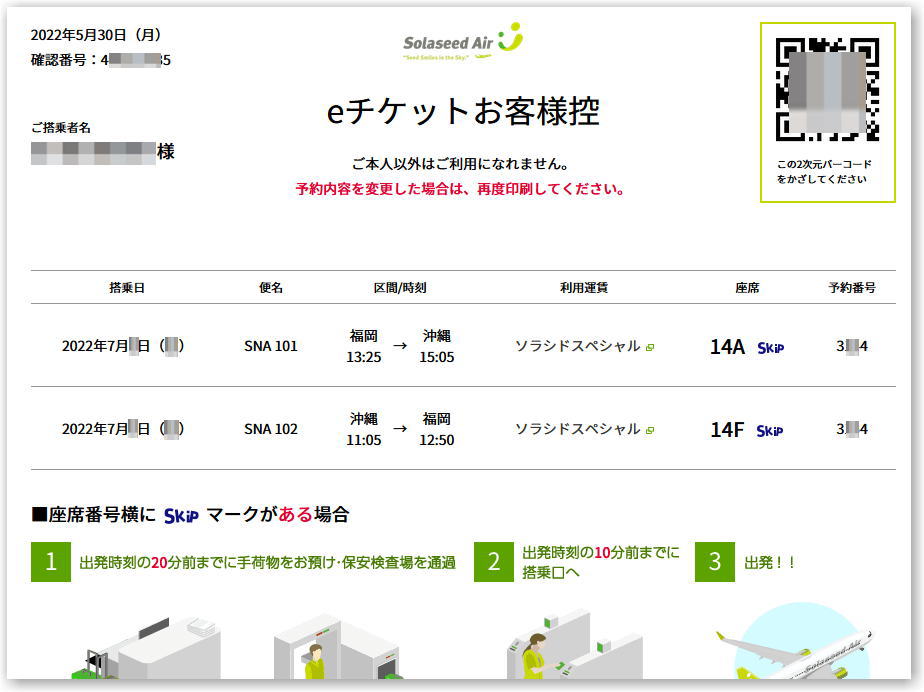The height and width of the screenshot is (692, 924).
Task: Click green step 2 number box
Action: coord(494,562)
